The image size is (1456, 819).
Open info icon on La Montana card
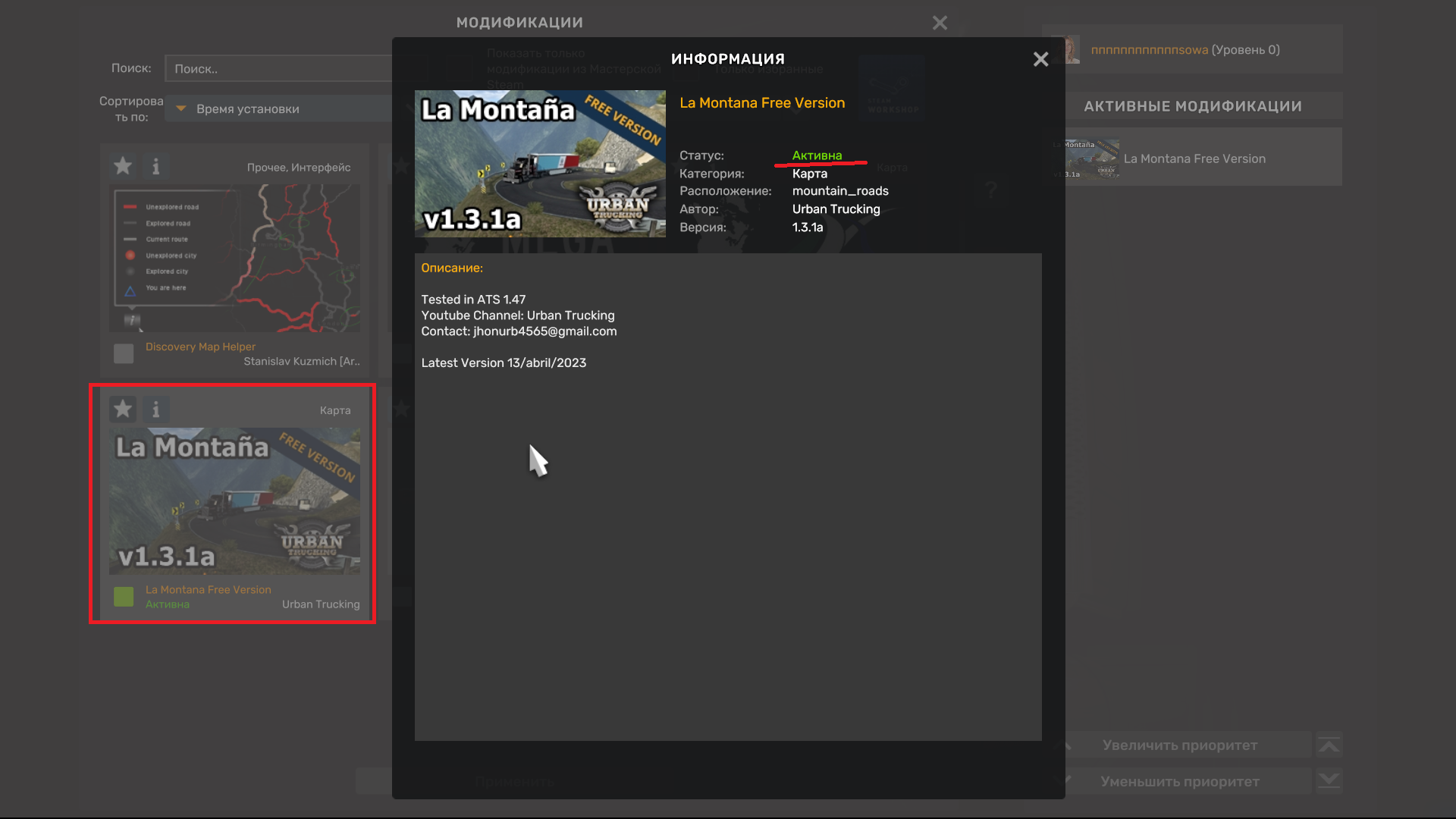(156, 409)
